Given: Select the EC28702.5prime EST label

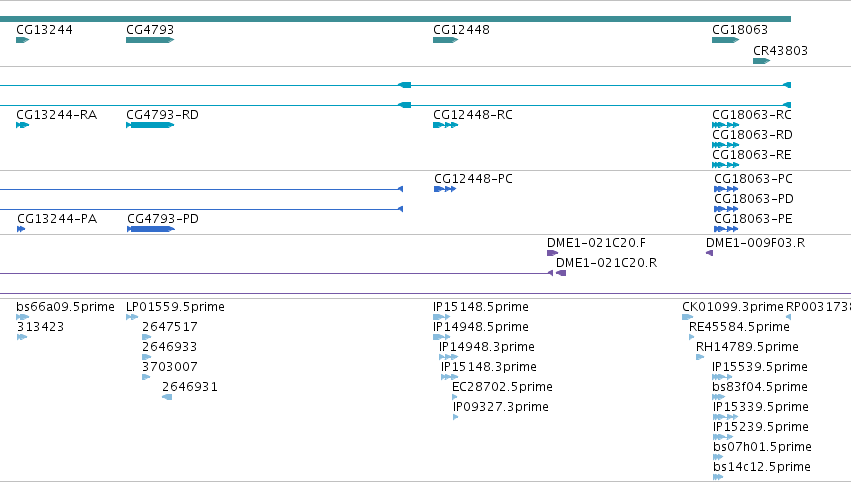Looking at the screenshot, I should [x=503, y=386].
